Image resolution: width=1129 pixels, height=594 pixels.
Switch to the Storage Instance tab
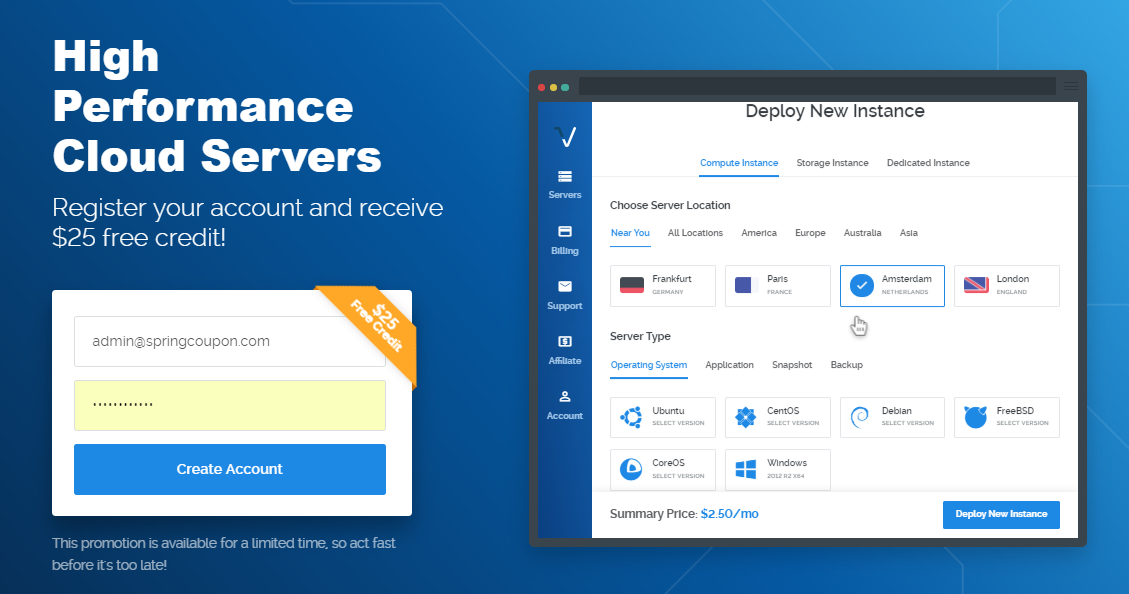click(x=832, y=163)
